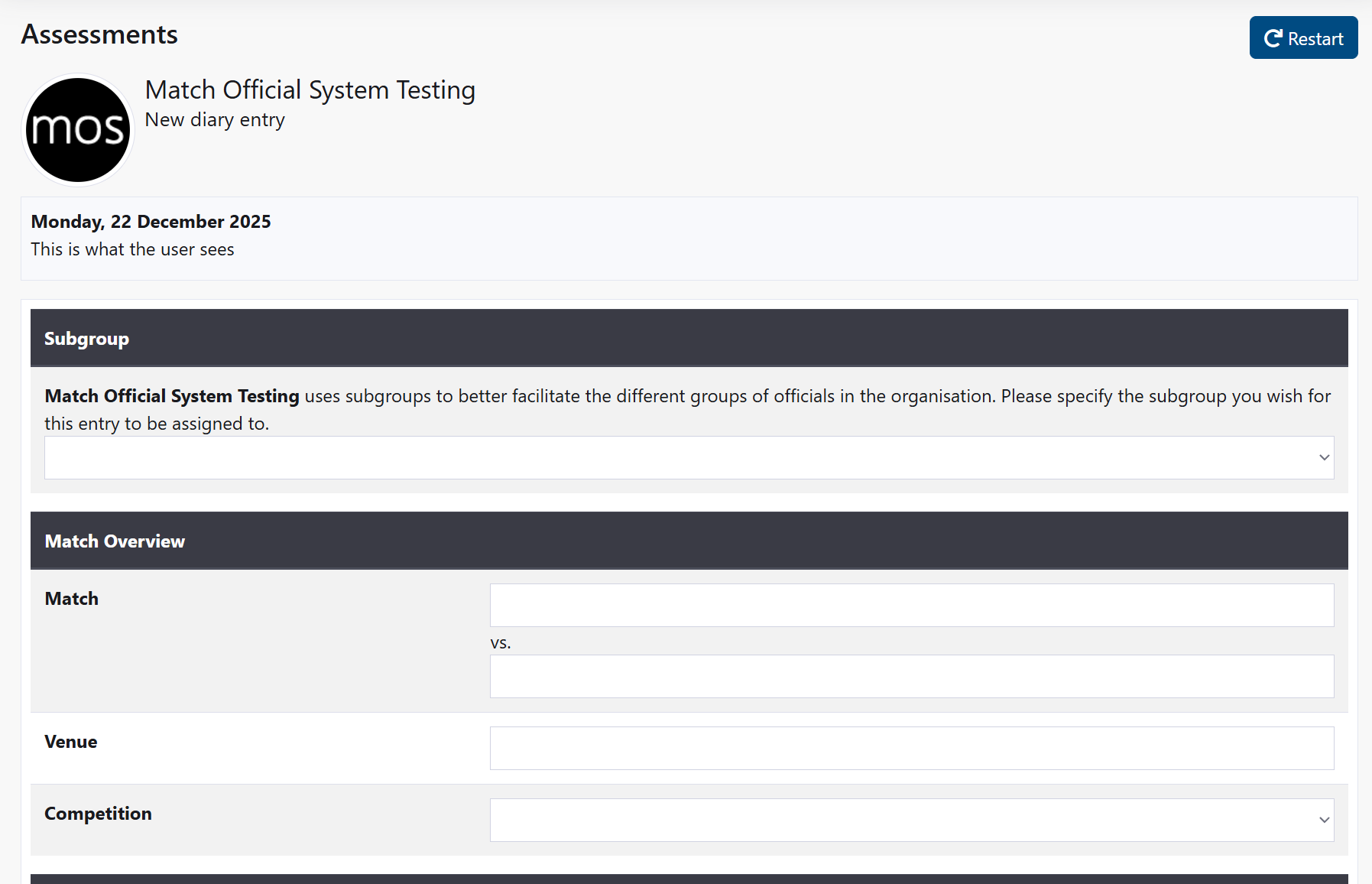Click into the Venue text field
The height and width of the screenshot is (884, 1372).
click(x=911, y=748)
